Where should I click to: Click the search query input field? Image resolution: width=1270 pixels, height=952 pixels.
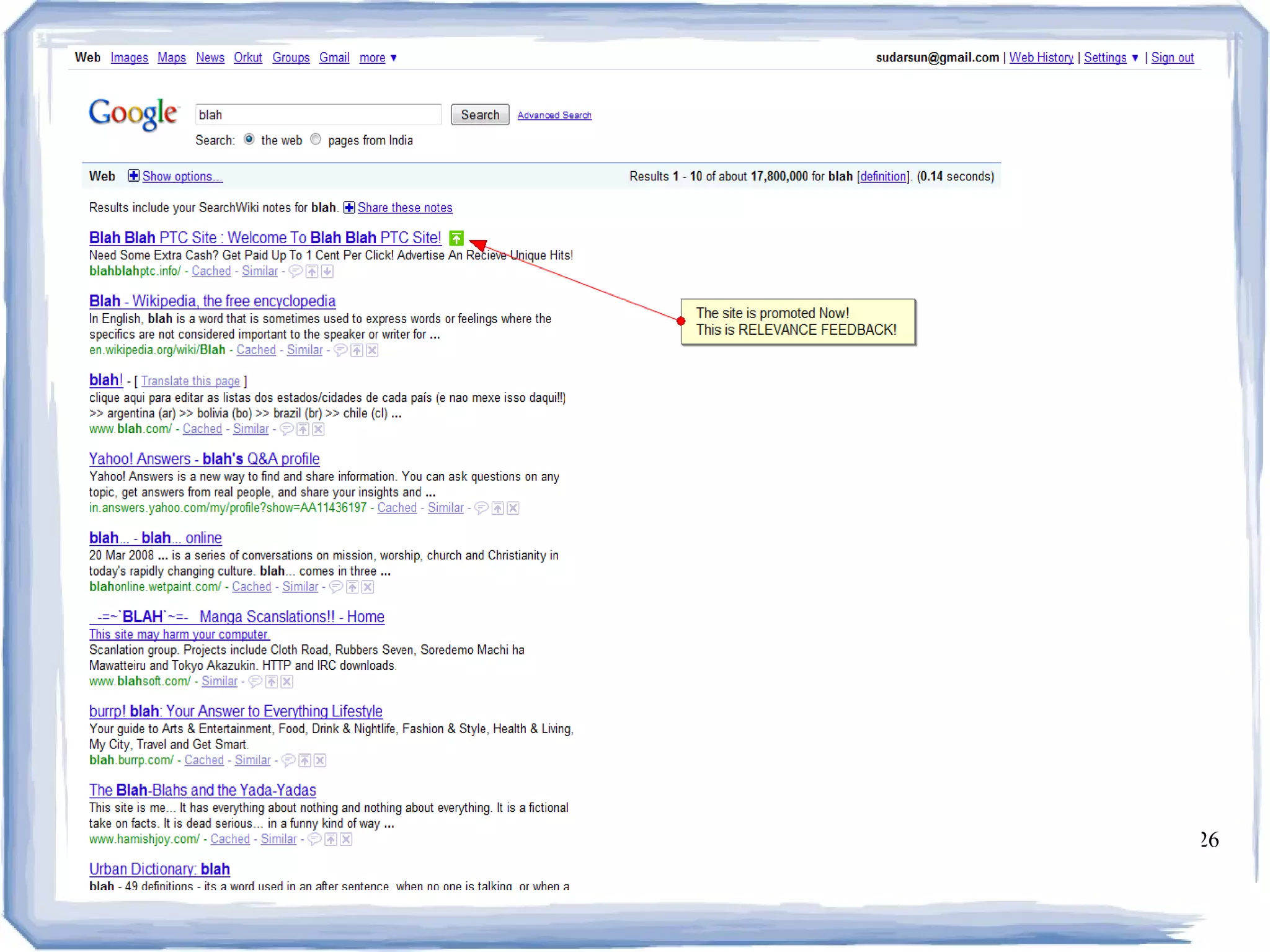[318, 115]
